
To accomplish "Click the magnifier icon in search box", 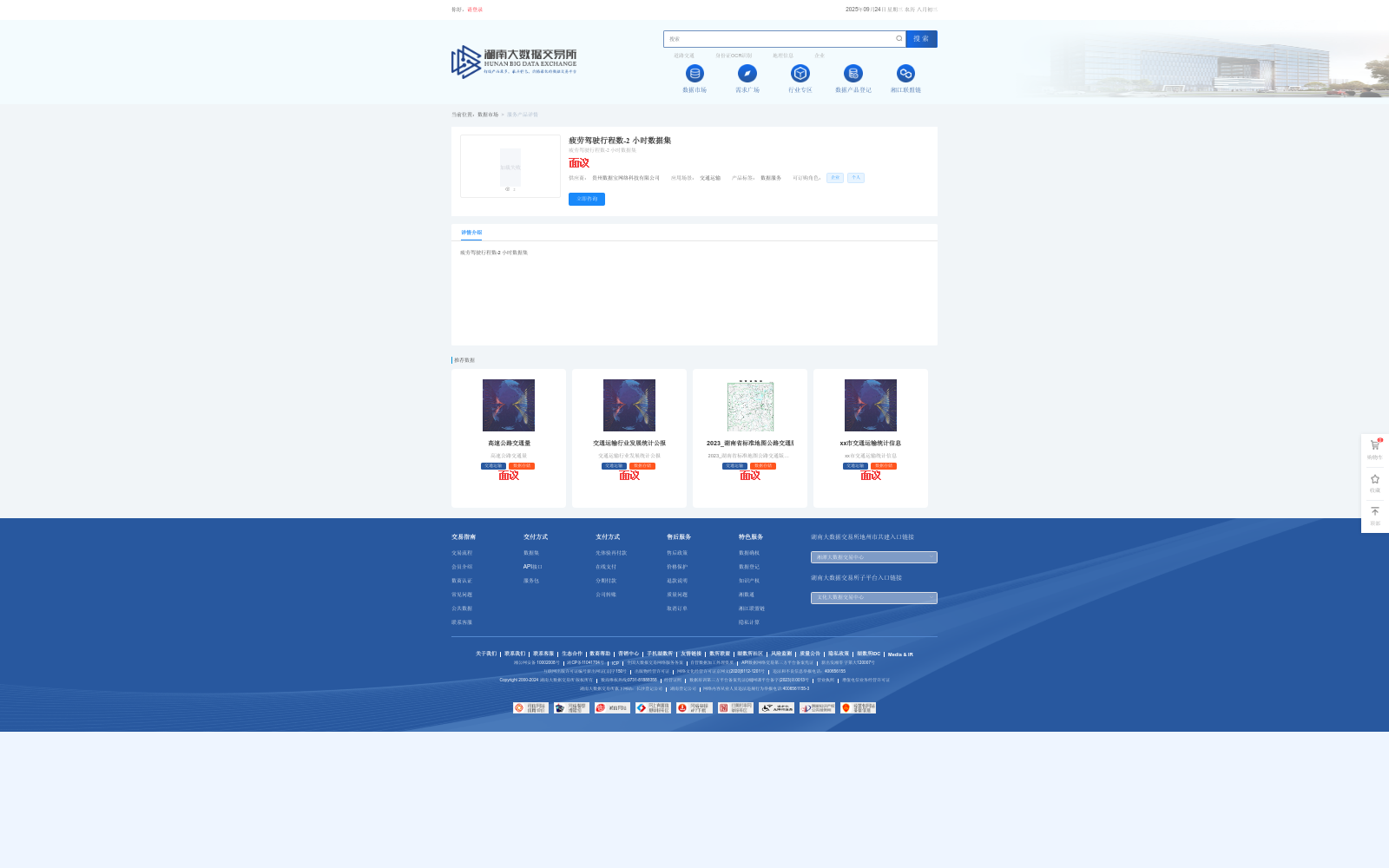I will (x=899, y=39).
